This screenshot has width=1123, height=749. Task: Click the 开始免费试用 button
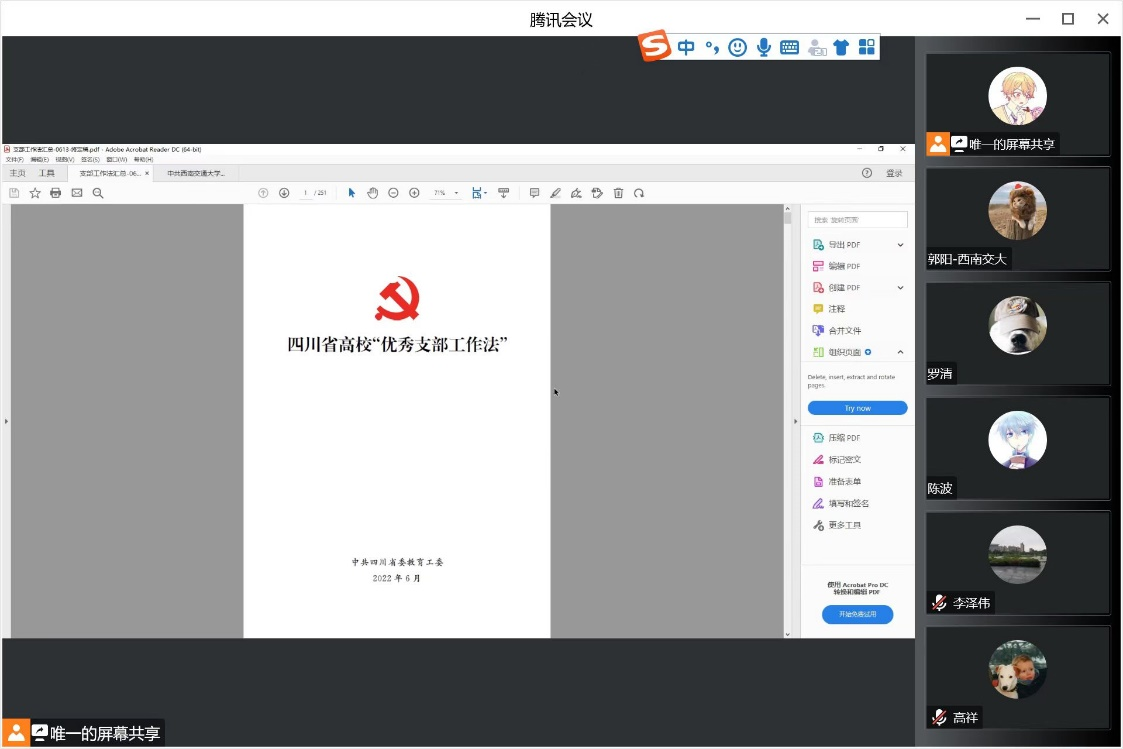point(857,614)
